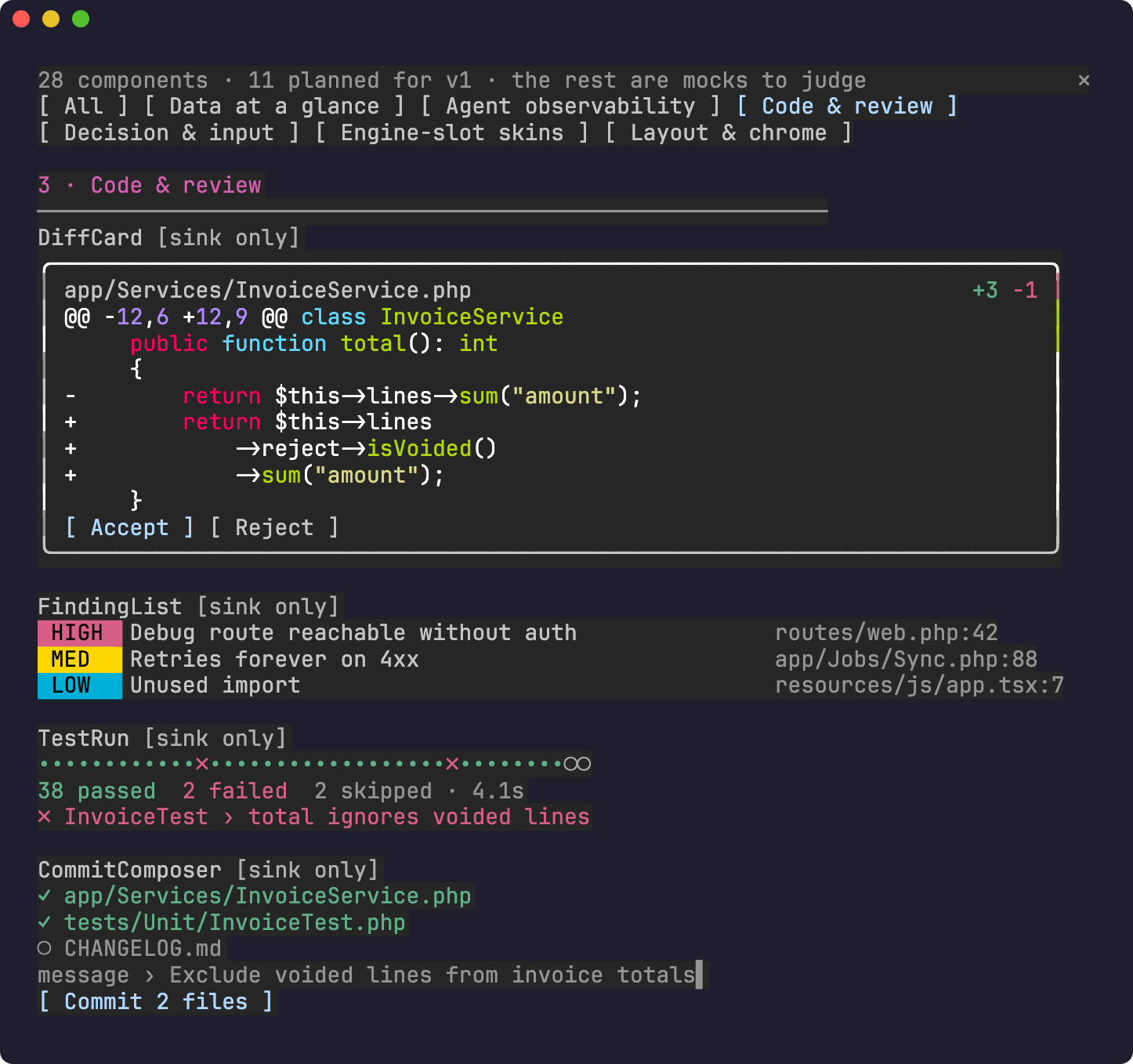The height and width of the screenshot is (1064, 1133).
Task: Click the skipped test circles in run bar
Action: click(x=577, y=764)
